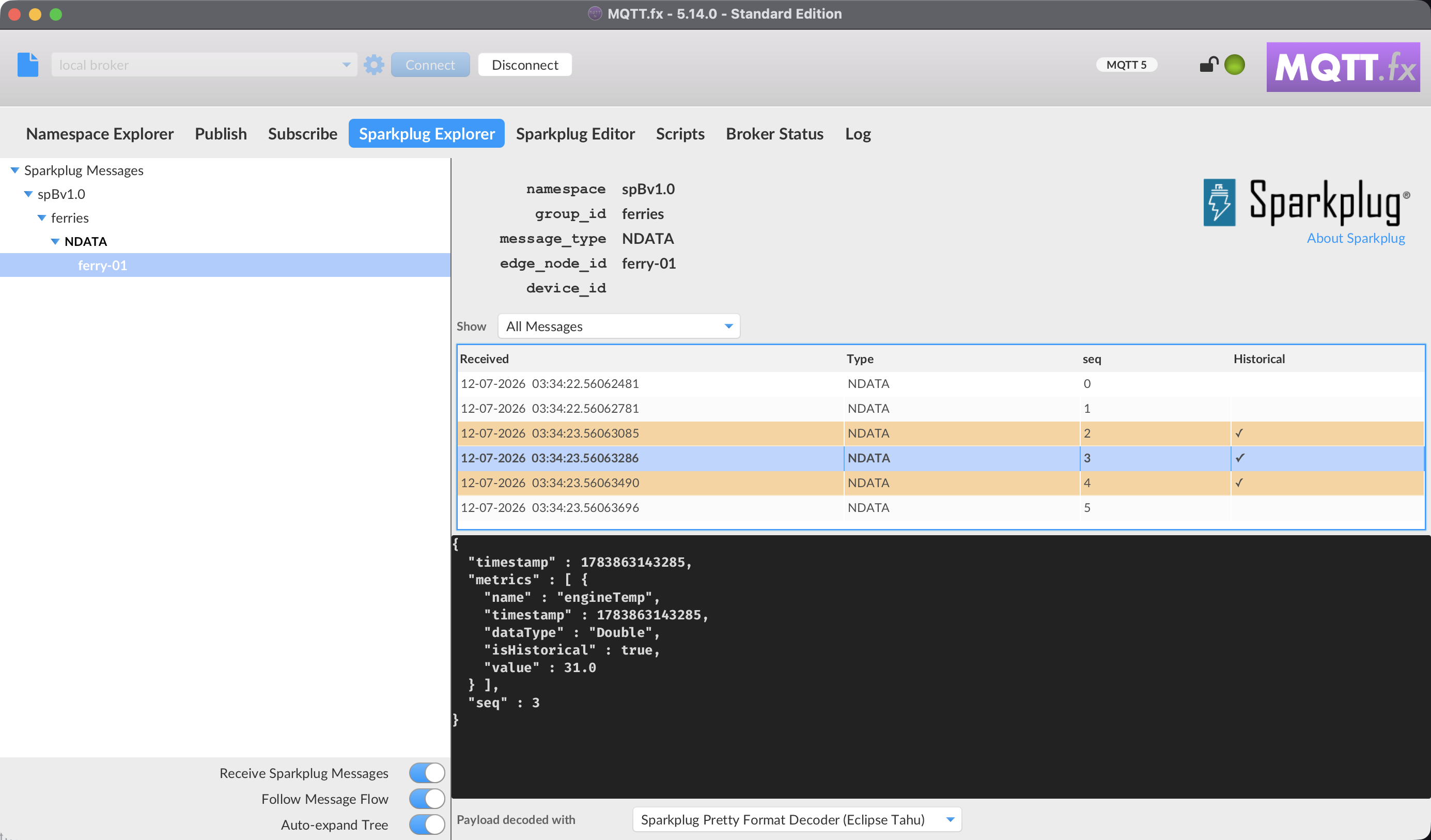
Task: Open the Broker Status tab
Action: (x=774, y=133)
